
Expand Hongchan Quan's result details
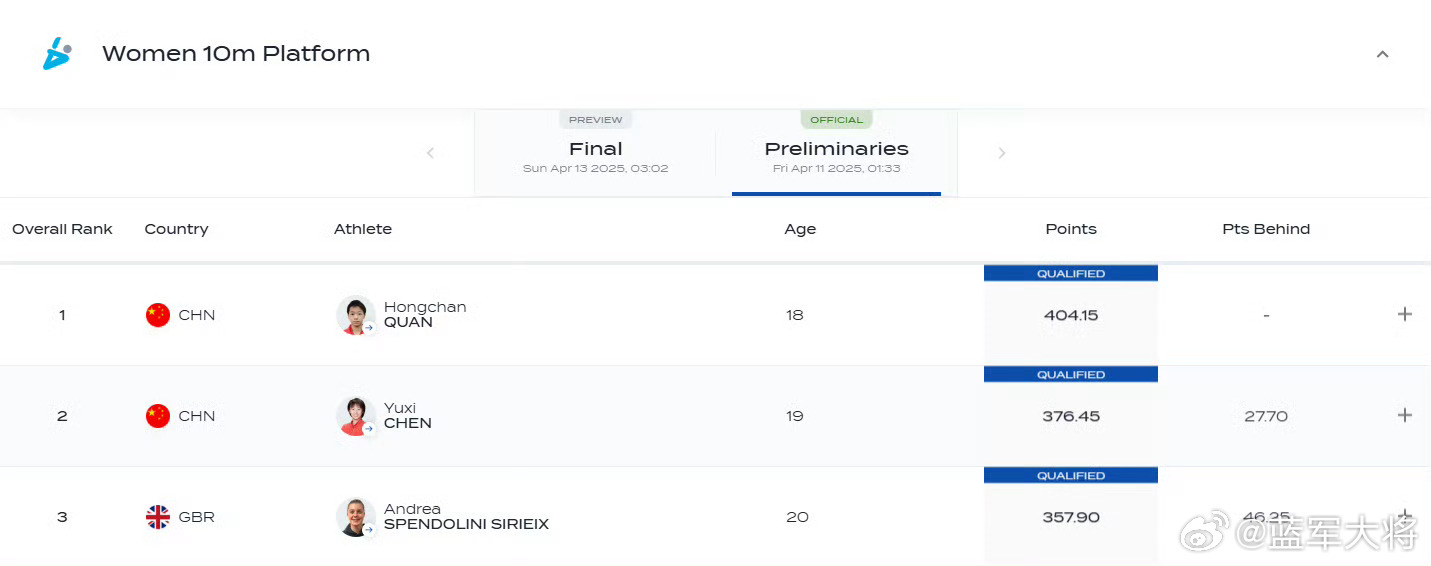tap(1404, 314)
